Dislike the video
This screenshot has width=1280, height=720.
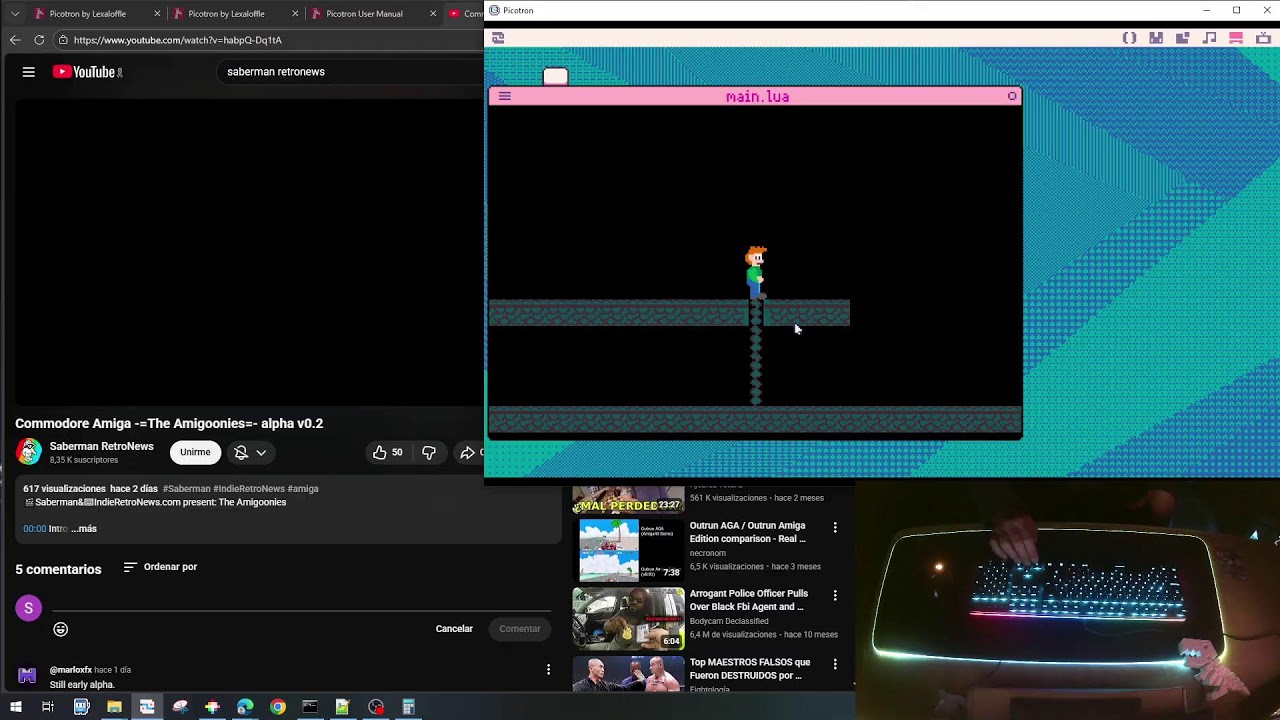[429, 453]
